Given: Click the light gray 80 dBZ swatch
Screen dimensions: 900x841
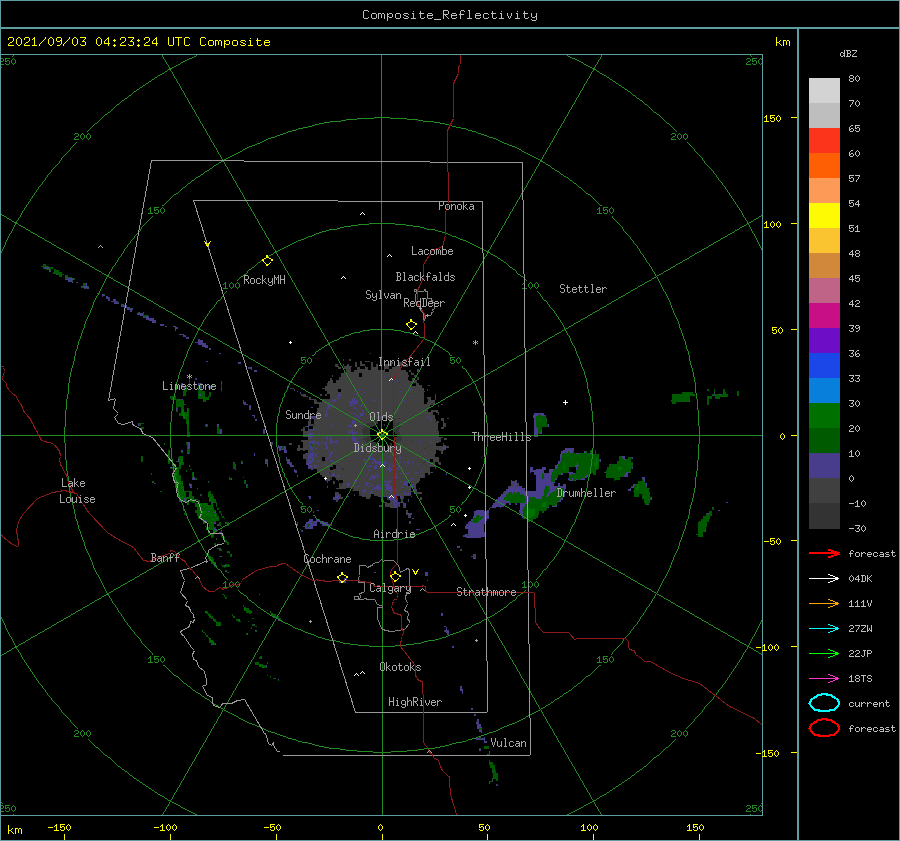Looking at the screenshot, I should (824, 91).
